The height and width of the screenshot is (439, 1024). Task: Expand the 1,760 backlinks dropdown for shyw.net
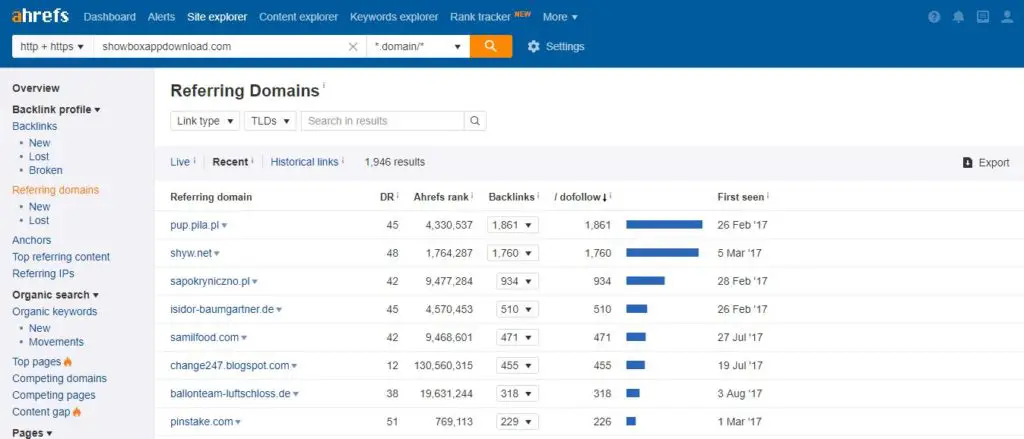pyautogui.click(x=513, y=253)
